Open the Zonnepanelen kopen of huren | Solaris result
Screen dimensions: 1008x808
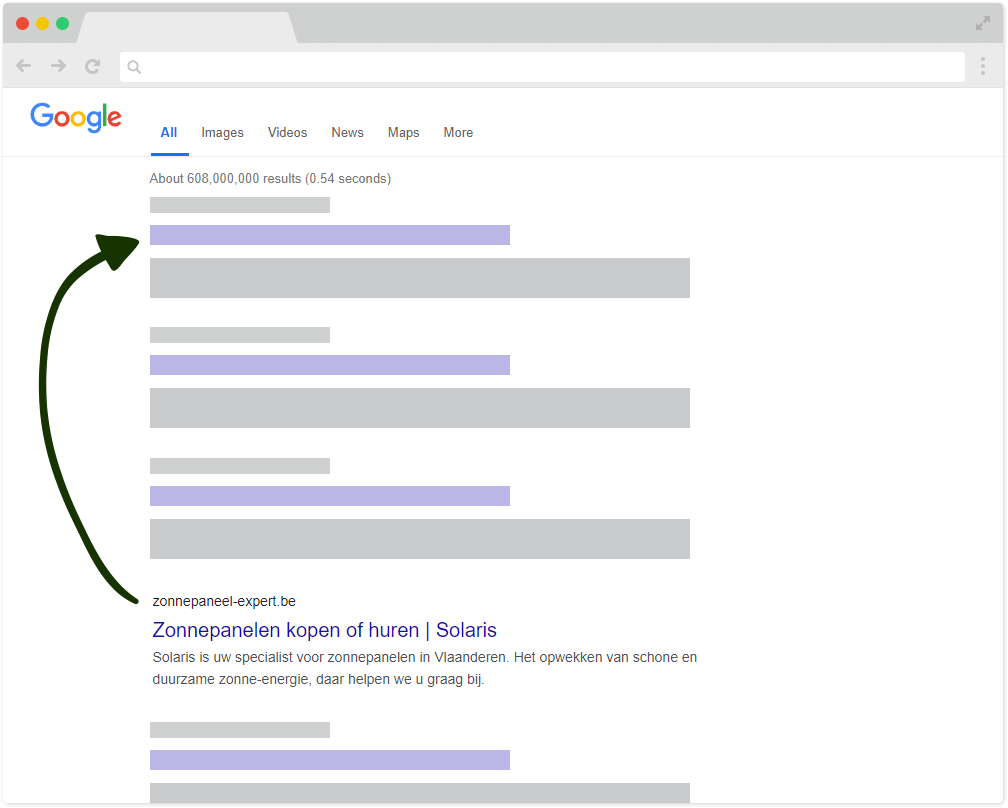coord(324,630)
